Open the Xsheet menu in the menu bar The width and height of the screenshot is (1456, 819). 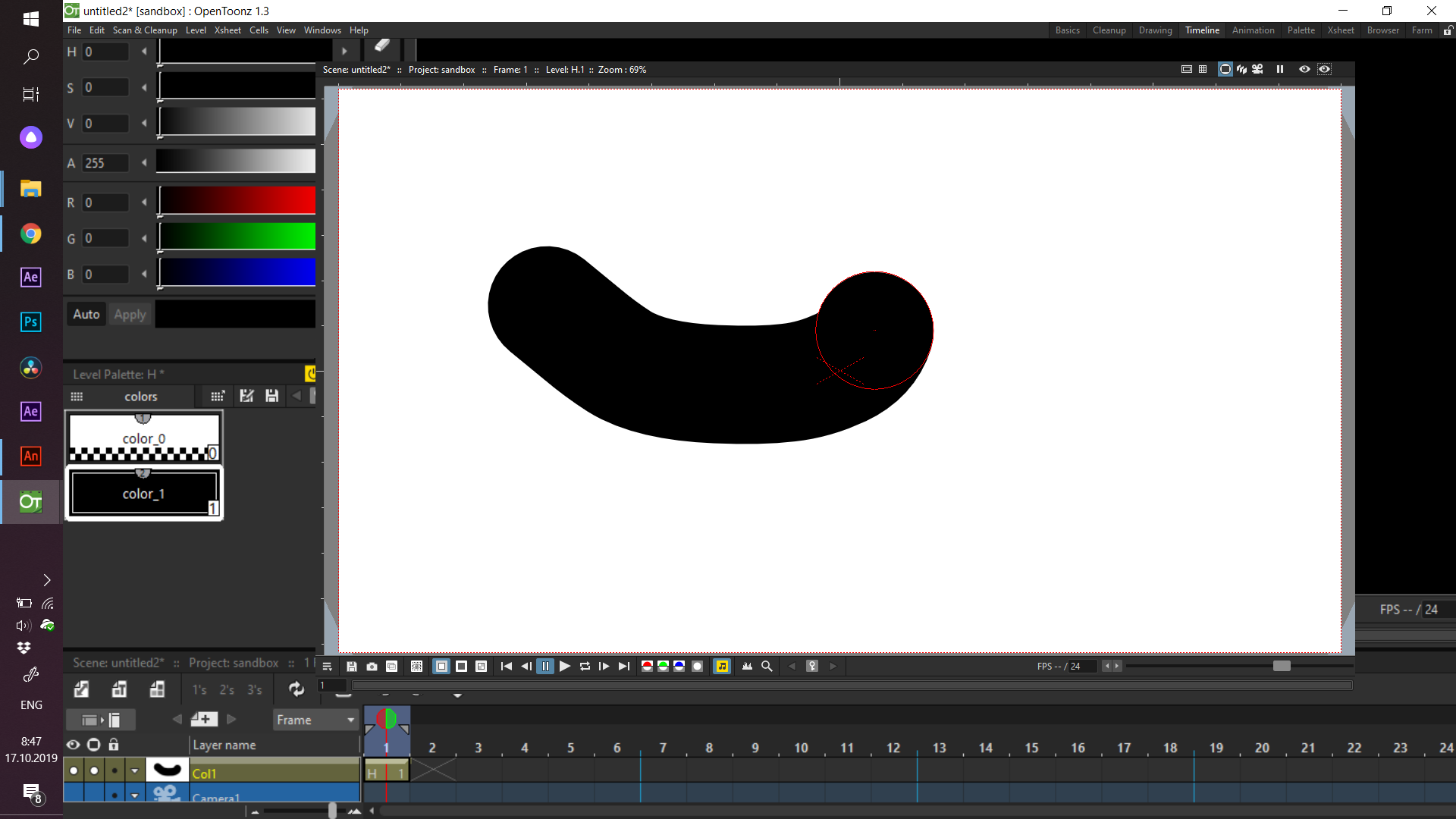coord(227,30)
